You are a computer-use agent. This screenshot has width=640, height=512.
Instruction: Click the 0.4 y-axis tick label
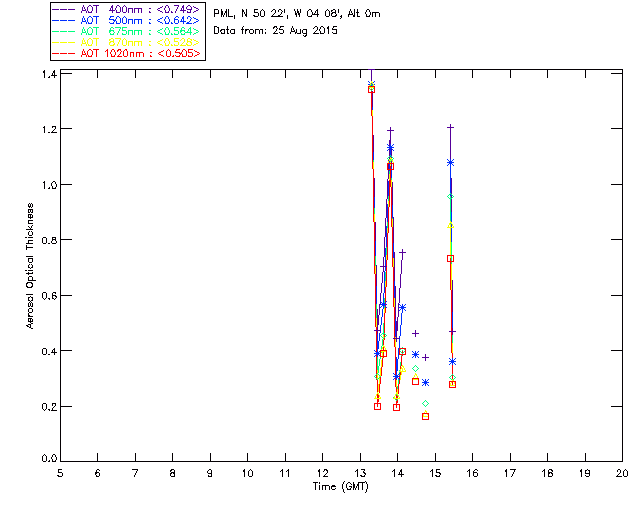[49, 351]
